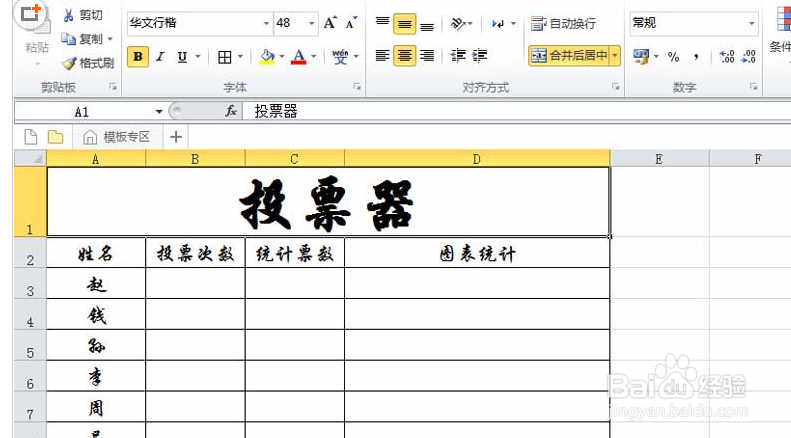Screen dimensions: 791x438
Task: Click the cell containing 赵
Action: 96,284
